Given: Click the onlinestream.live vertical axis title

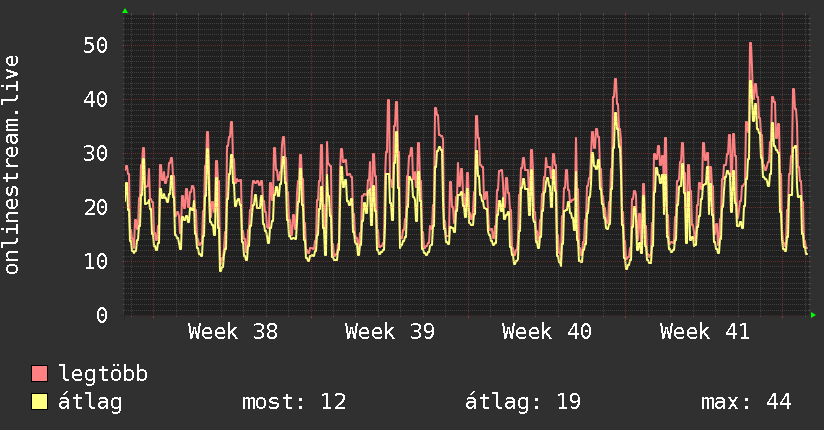Looking at the screenshot, I should pos(11,165).
